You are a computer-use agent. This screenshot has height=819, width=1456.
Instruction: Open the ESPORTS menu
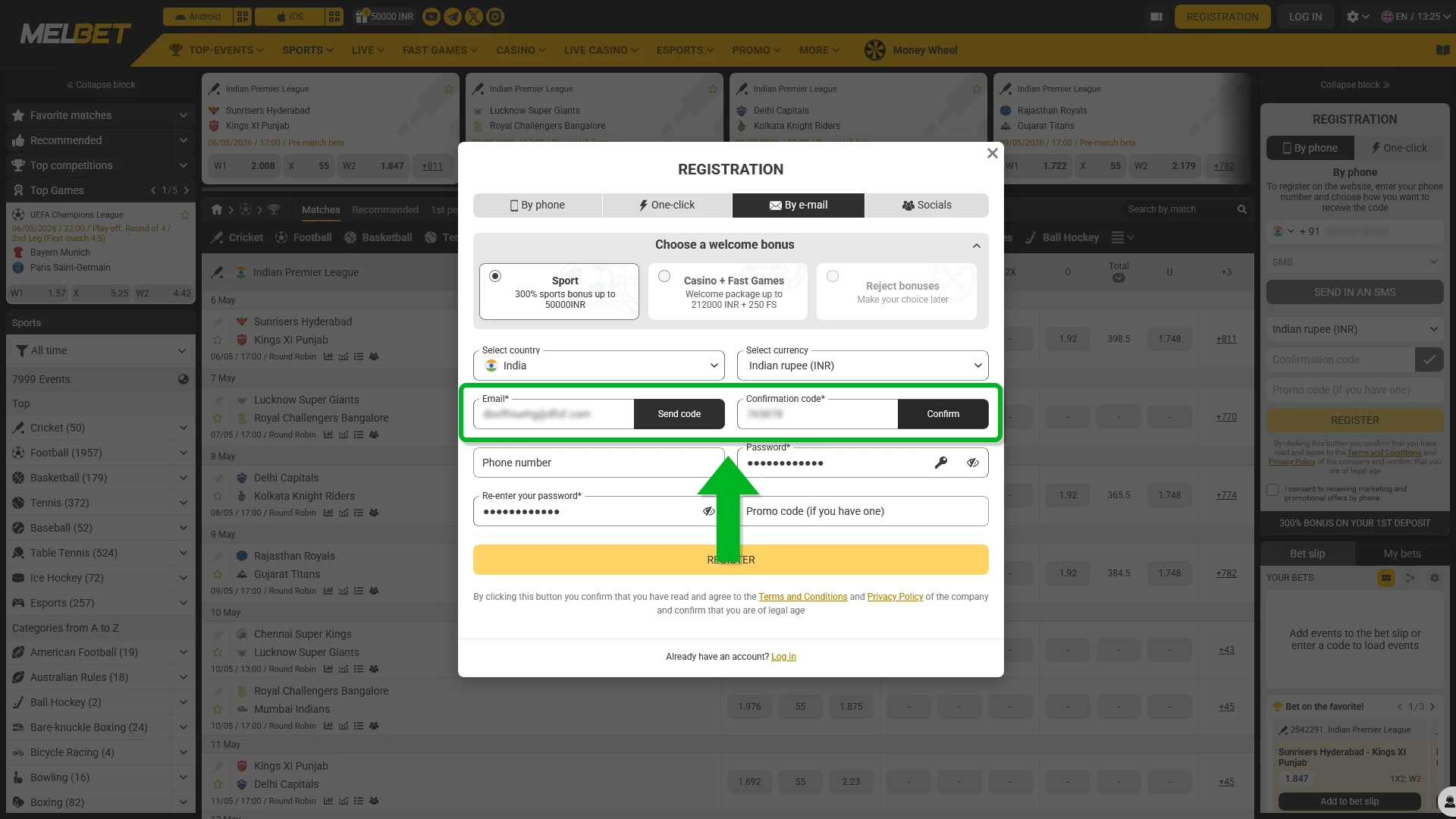pos(686,50)
